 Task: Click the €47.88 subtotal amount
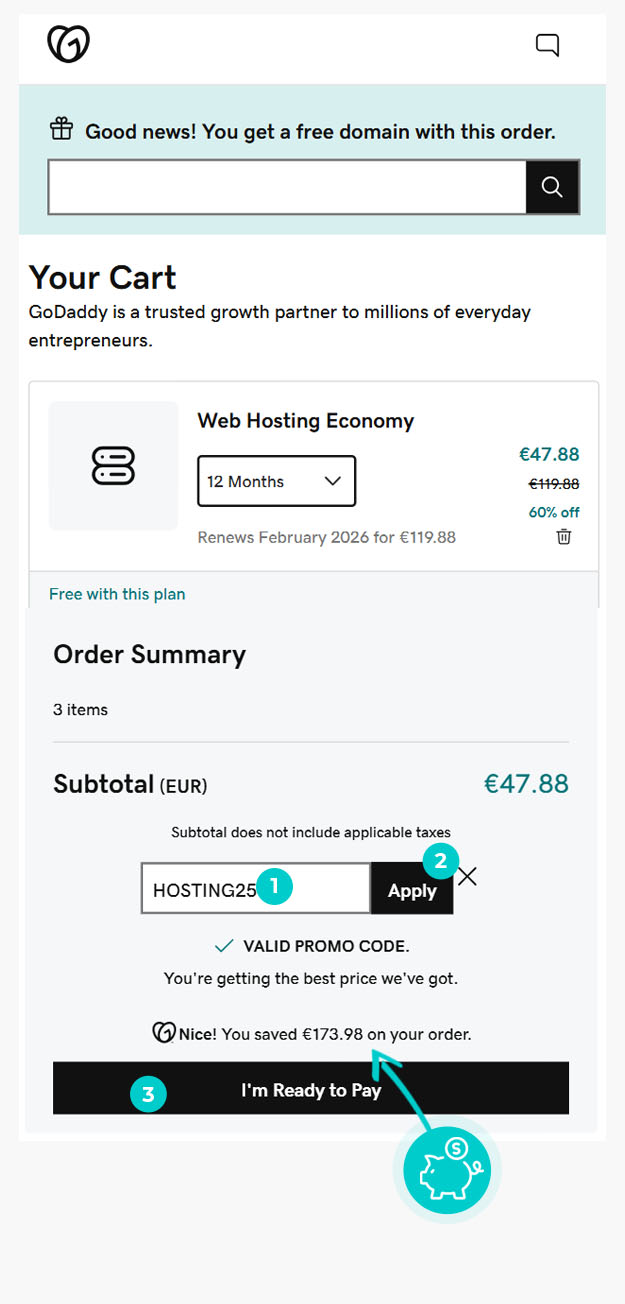(x=526, y=783)
